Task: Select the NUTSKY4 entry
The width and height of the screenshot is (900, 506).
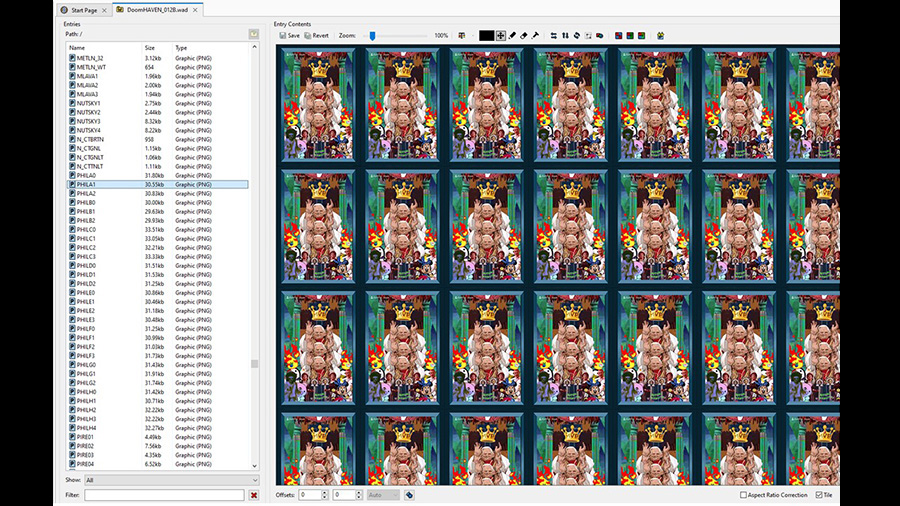Action: click(x=158, y=130)
